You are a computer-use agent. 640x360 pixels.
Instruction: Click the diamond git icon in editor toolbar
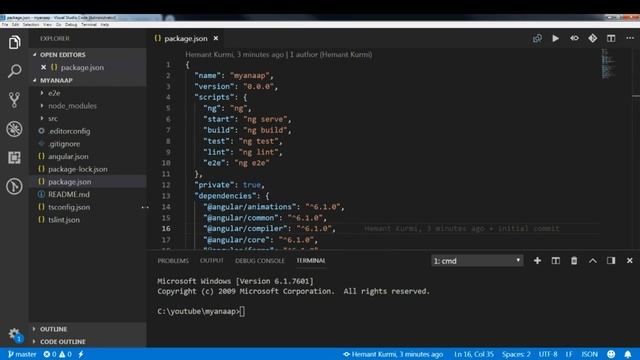pos(593,38)
